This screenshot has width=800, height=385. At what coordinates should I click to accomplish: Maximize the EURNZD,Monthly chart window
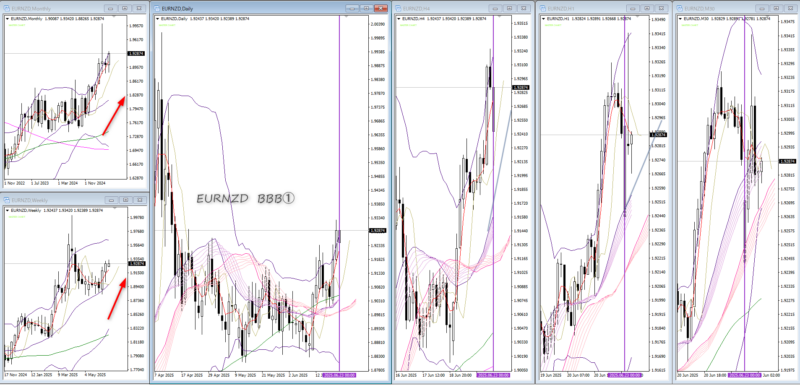point(125,9)
